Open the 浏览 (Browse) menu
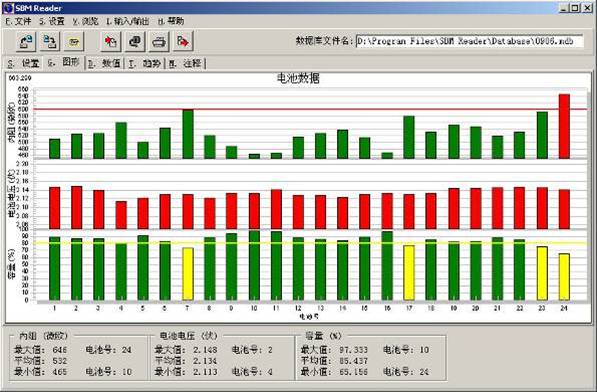 [x=85, y=21]
